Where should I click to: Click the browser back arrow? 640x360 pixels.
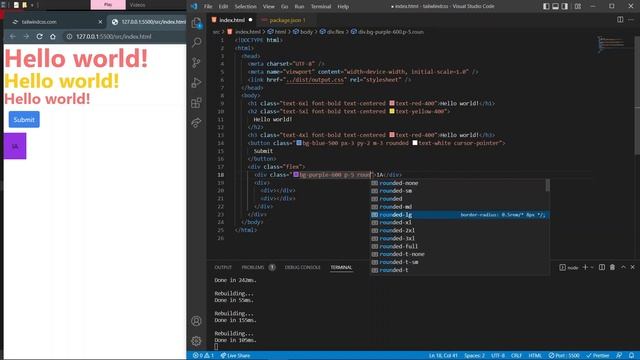point(13,36)
